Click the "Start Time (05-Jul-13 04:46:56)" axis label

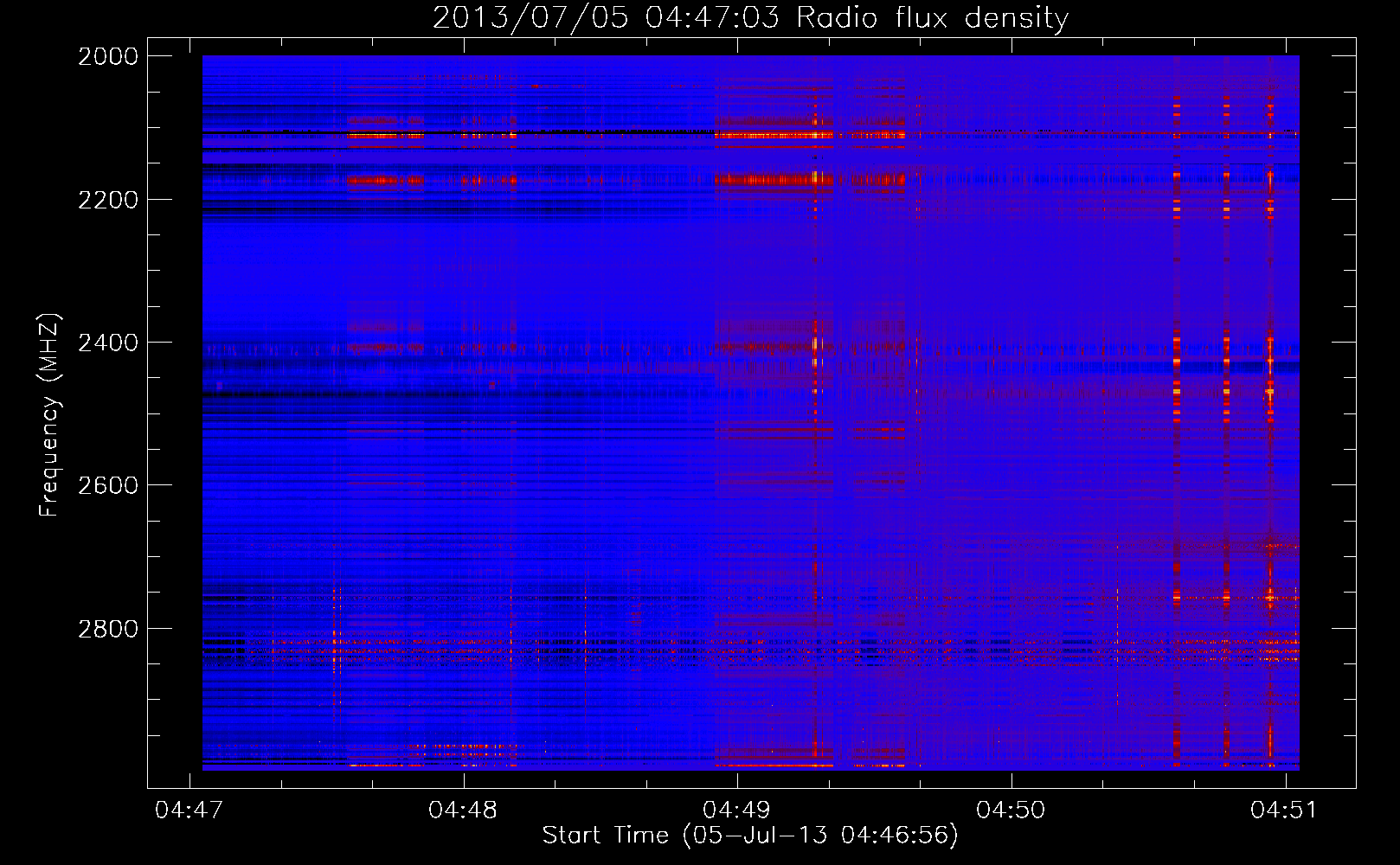point(750,835)
